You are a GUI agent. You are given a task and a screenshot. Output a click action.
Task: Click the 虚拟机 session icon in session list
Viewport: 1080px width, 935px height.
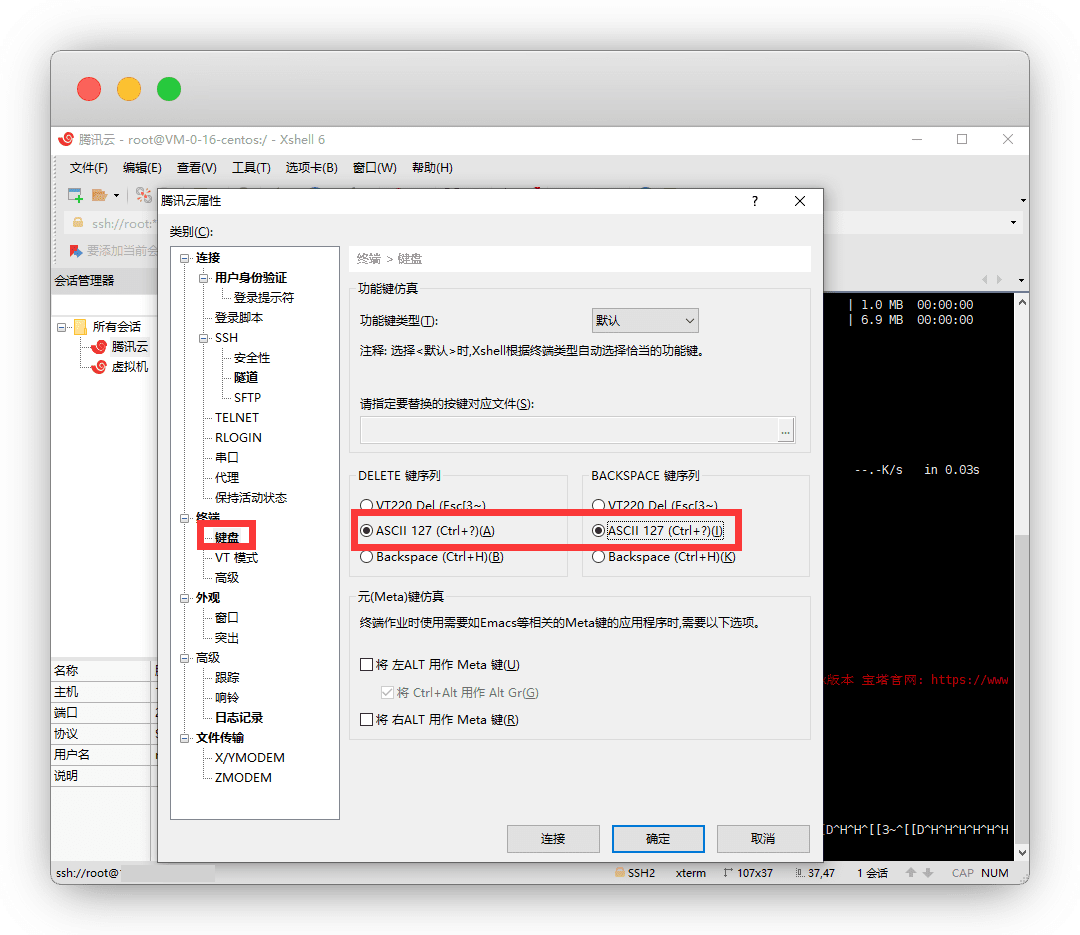click(x=98, y=367)
